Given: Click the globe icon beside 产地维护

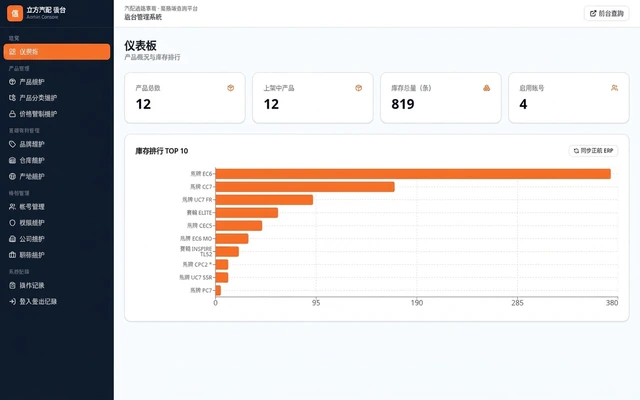Looking at the screenshot, I should 12,176.
